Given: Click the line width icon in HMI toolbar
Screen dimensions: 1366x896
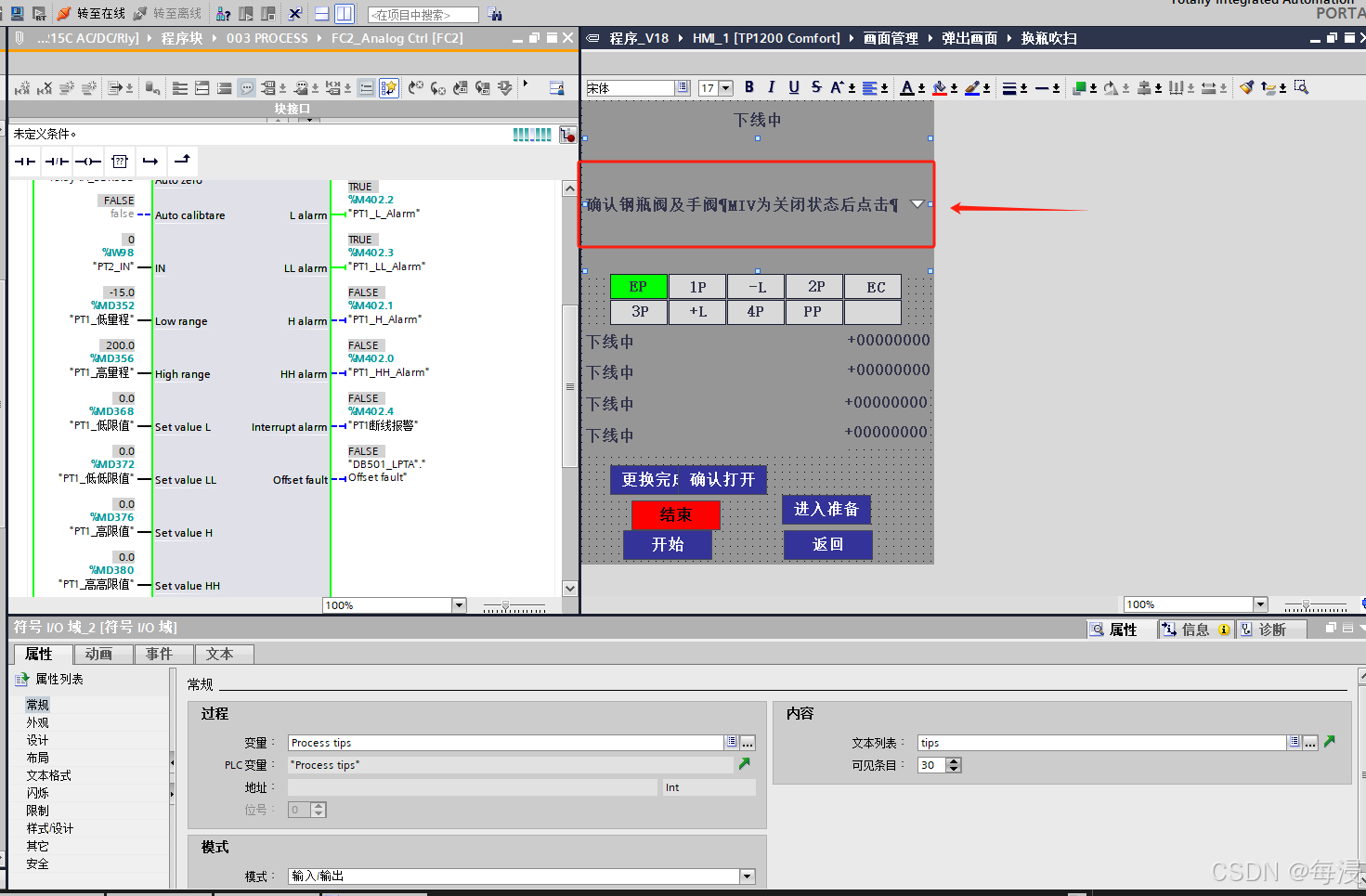Looking at the screenshot, I should (x=1009, y=87).
